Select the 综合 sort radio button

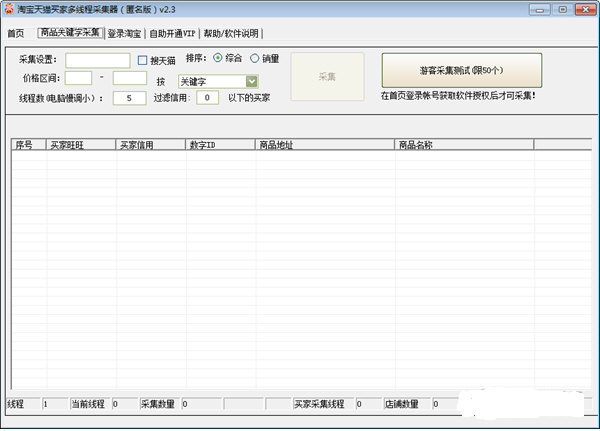click(217, 58)
